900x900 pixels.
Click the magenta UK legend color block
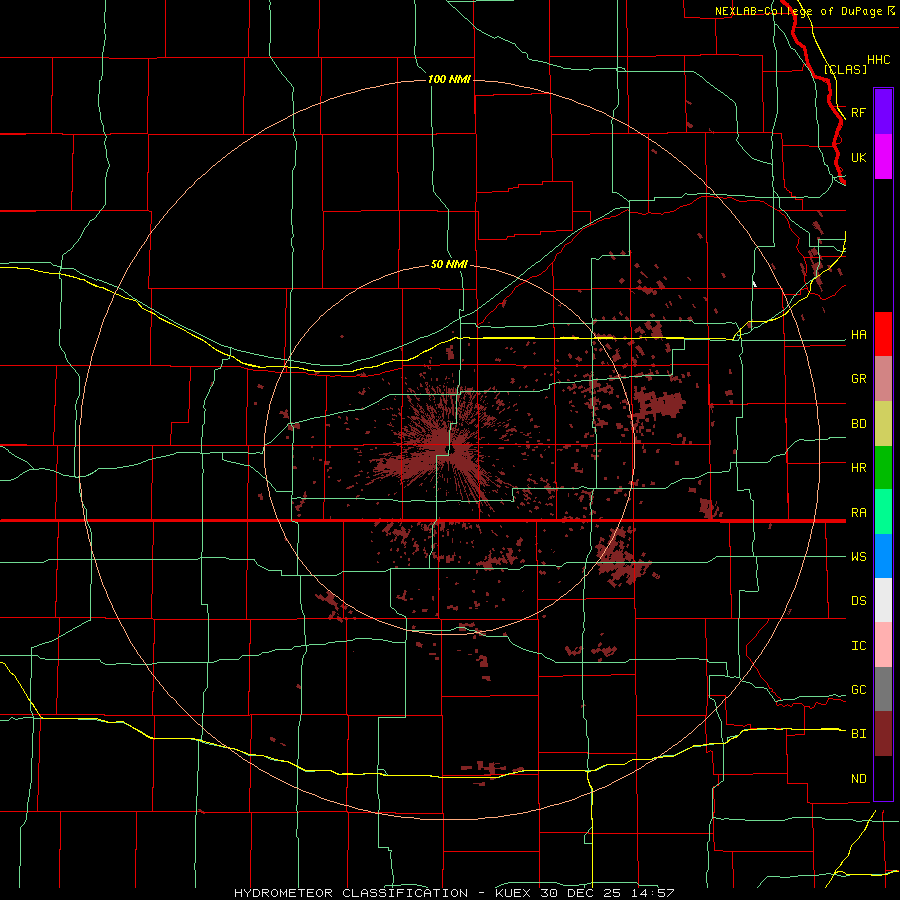[883, 157]
